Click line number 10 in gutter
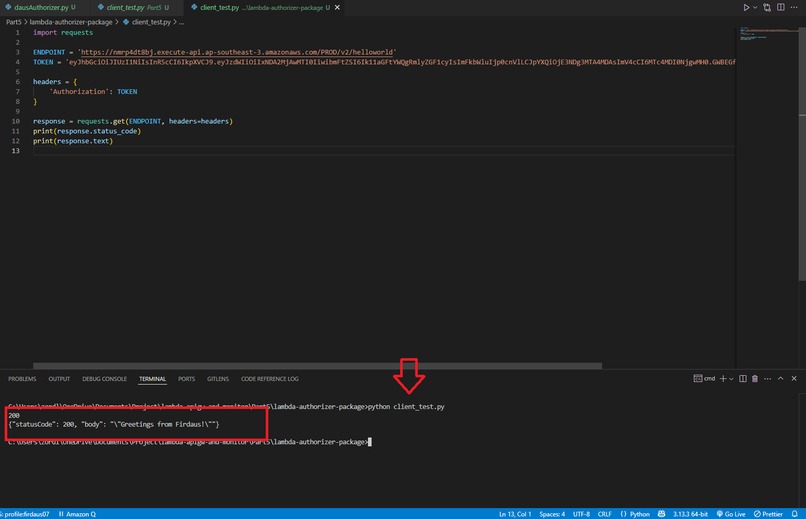806x519 pixels. point(15,121)
